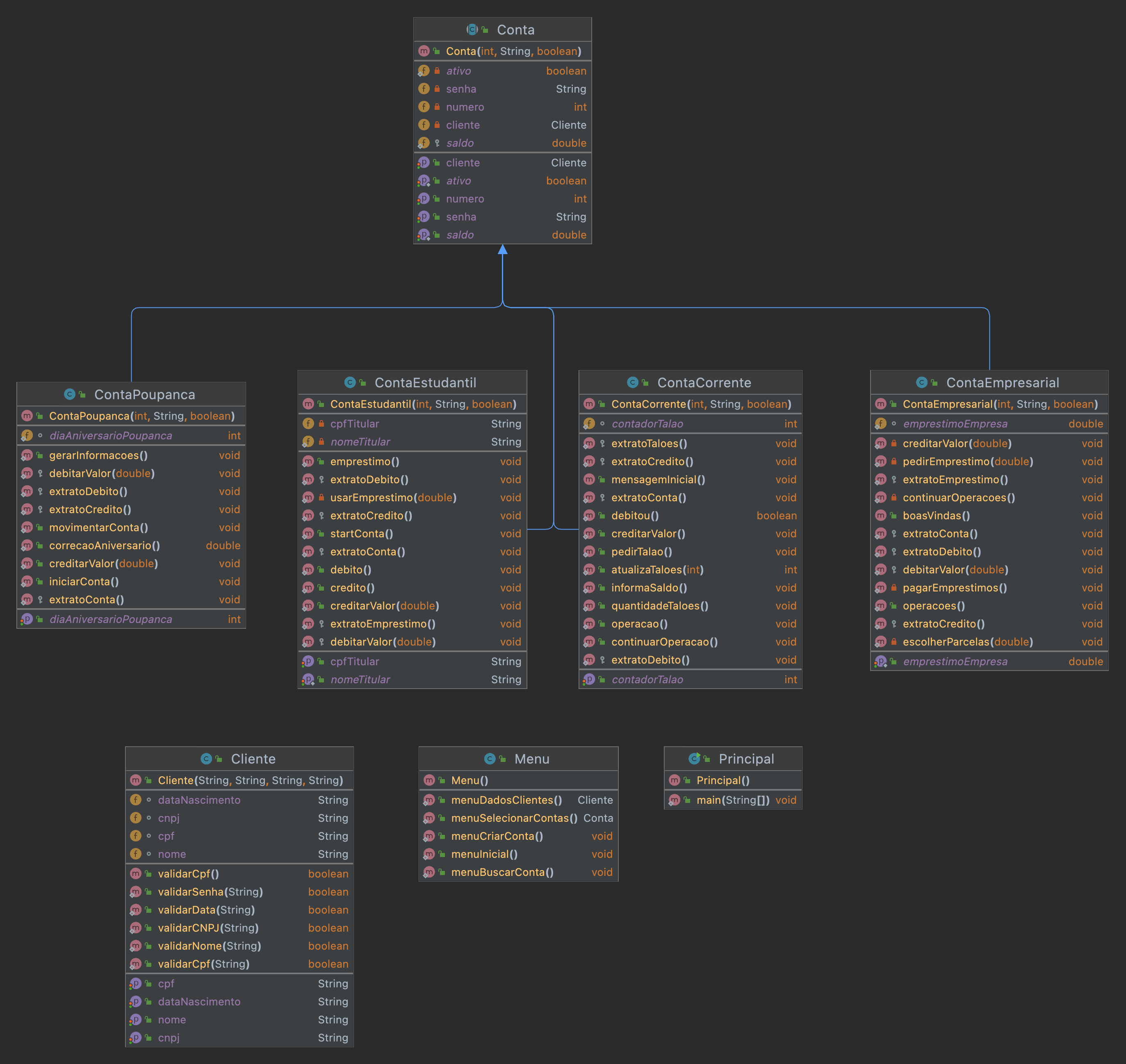This screenshot has height=1064, width=1126.
Task: Select the Conta constructor row
Action: (513, 51)
